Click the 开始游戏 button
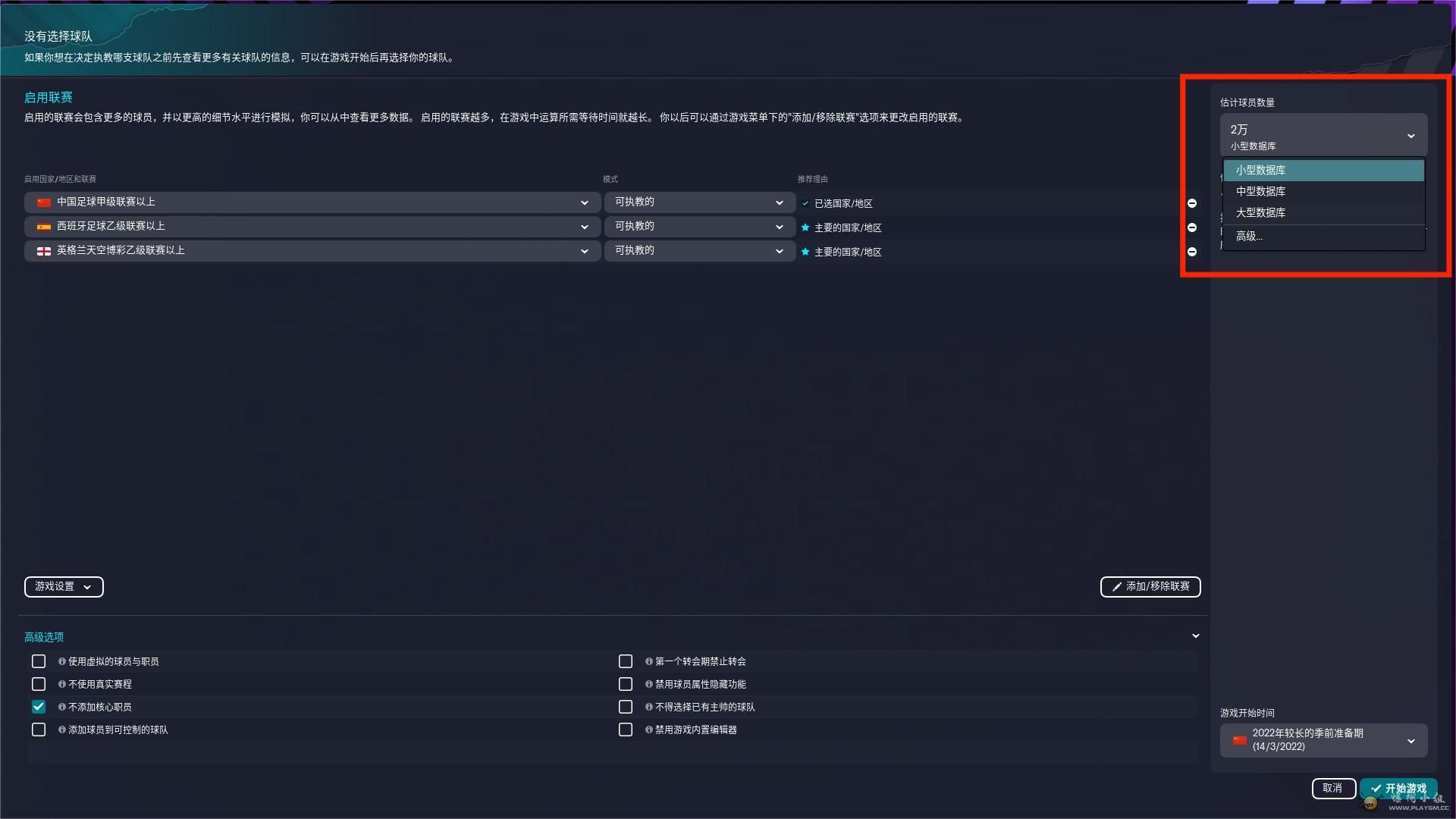Viewport: 1456px width, 819px height. [x=1398, y=789]
